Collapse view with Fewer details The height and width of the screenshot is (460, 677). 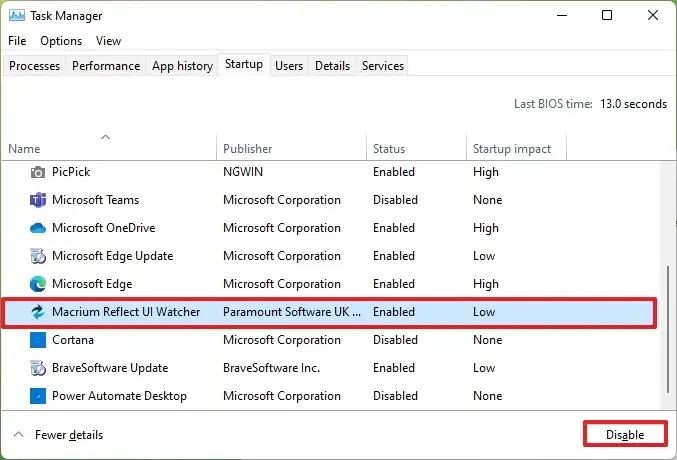tap(58, 435)
